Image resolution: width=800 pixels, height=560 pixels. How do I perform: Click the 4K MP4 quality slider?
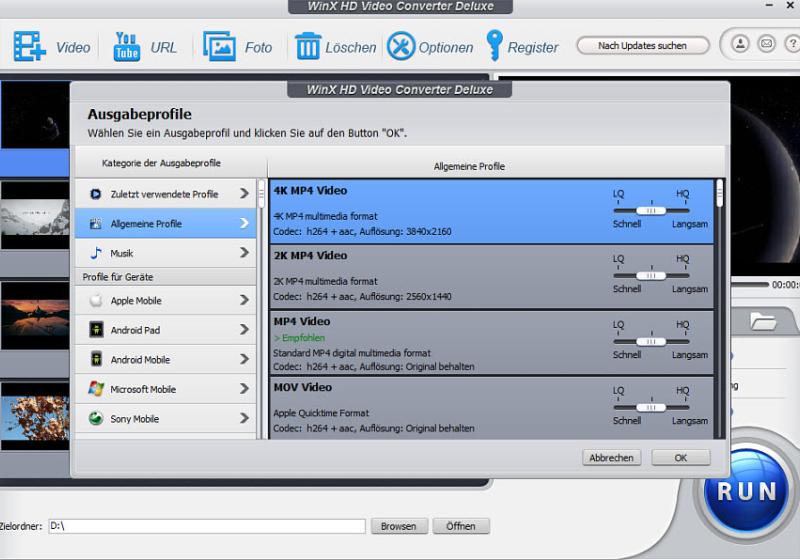click(x=651, y=211)
